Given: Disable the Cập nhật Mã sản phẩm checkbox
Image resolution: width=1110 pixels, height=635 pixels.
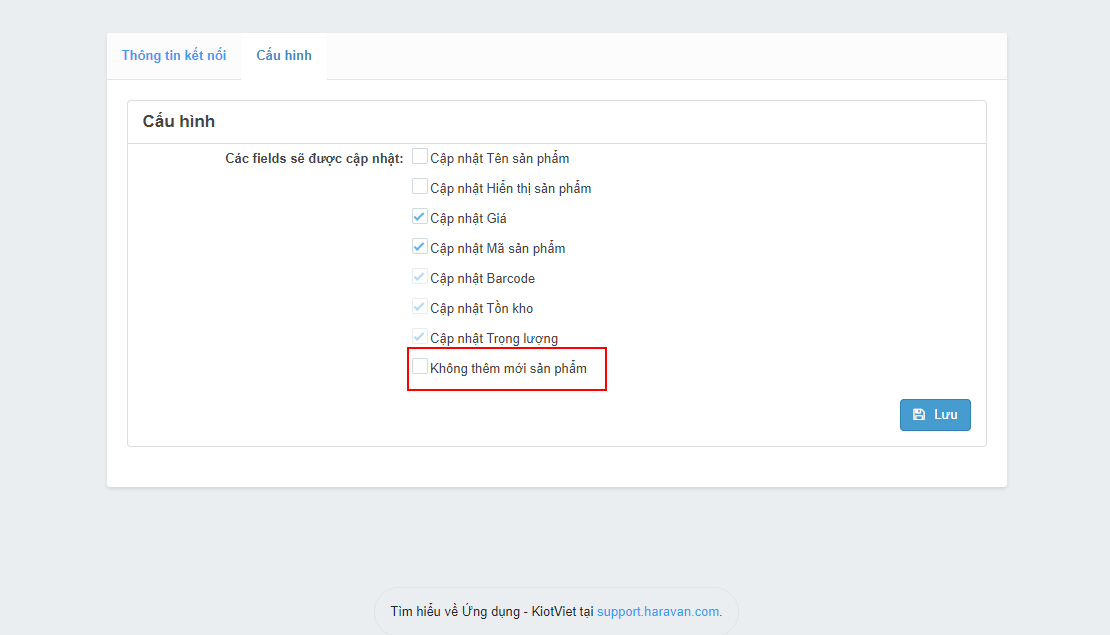Looking at the screenshot, I should pyautogui.click(x=420, y=247).
